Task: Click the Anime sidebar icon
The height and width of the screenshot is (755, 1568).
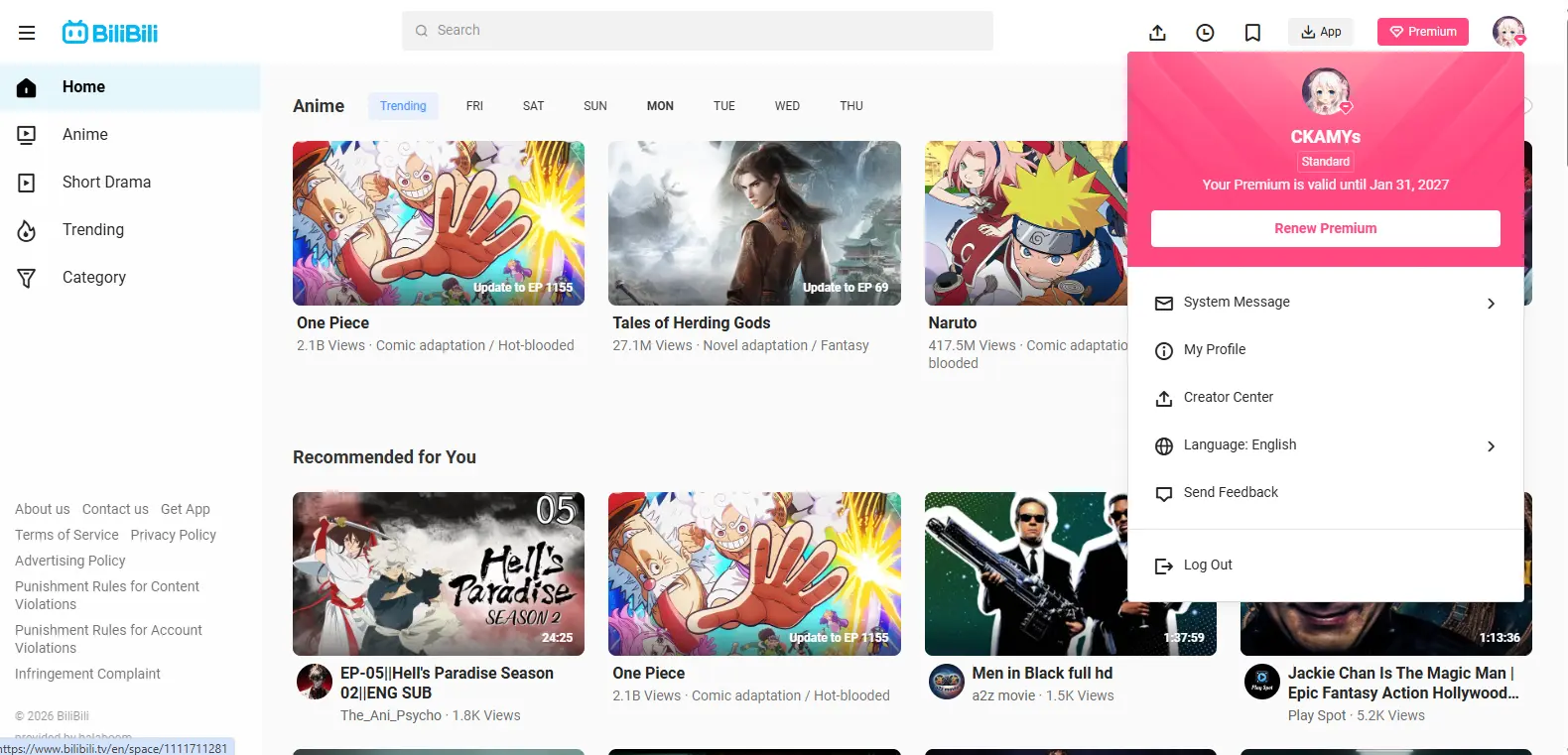Action: pos(27,135)
